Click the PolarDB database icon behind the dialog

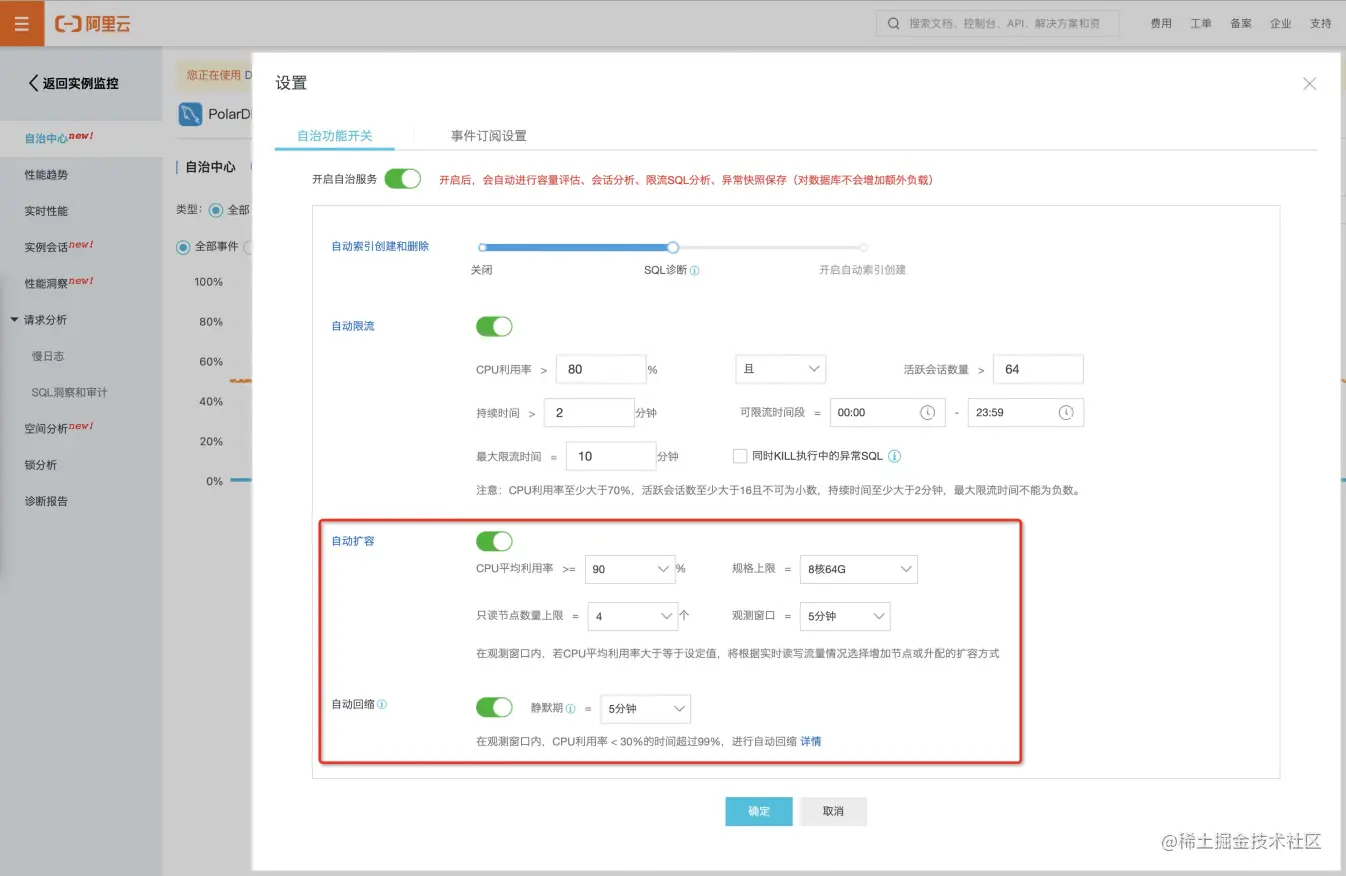click(x=190, y=114)
